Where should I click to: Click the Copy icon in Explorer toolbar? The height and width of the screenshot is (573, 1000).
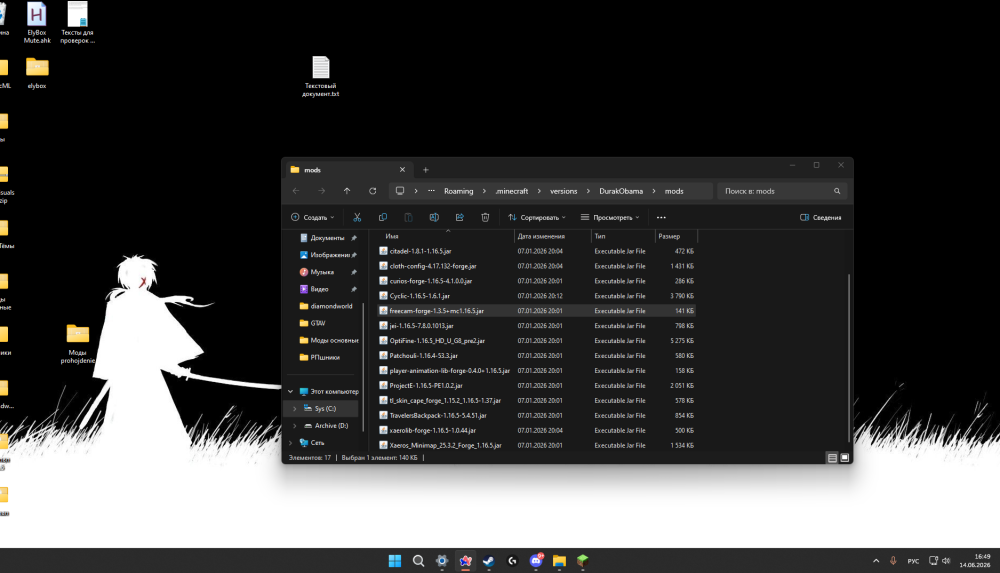(383, 218)
